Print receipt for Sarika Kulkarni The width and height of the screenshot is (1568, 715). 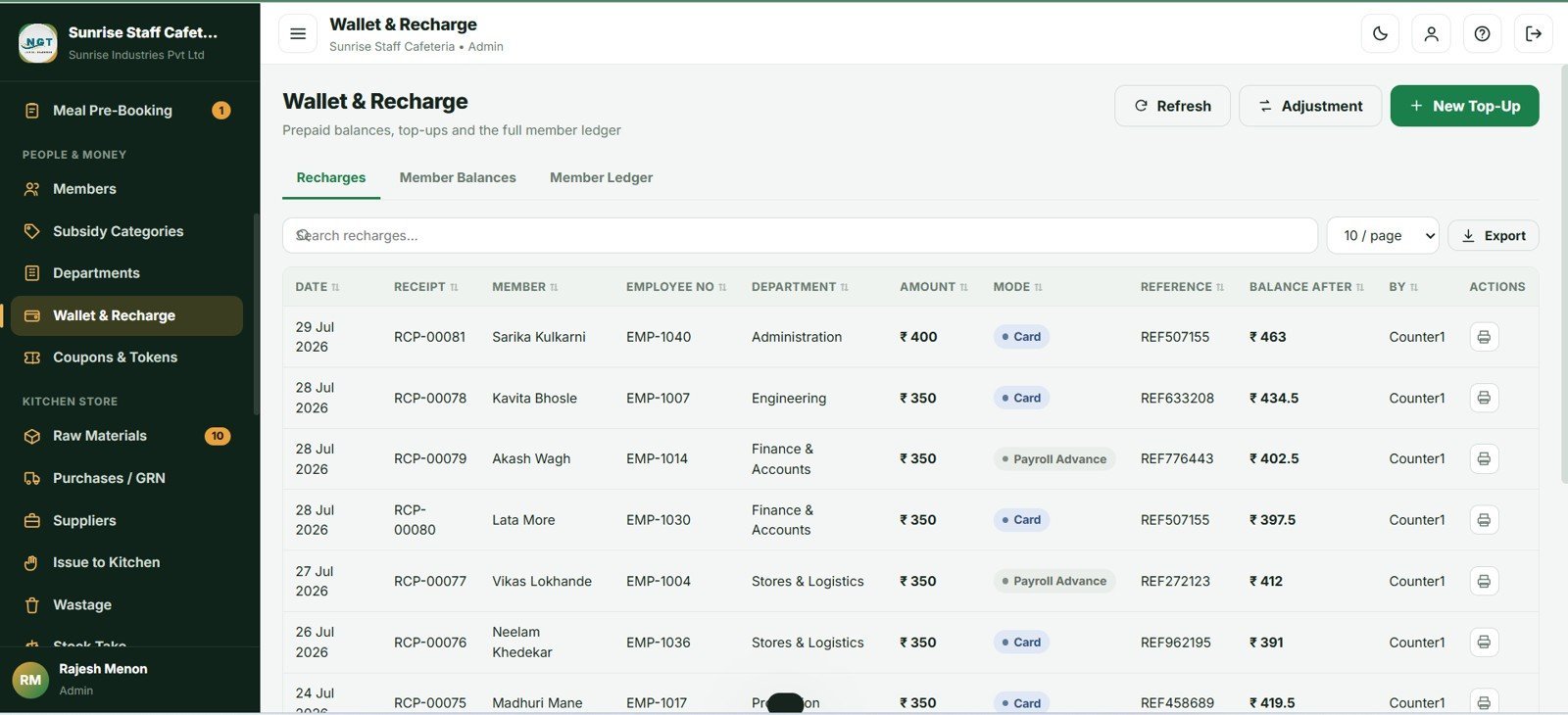click(1484, 337)
